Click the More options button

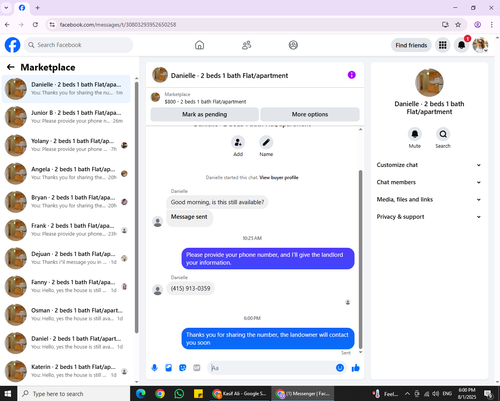pyautogui.click(x=310, y=114)
